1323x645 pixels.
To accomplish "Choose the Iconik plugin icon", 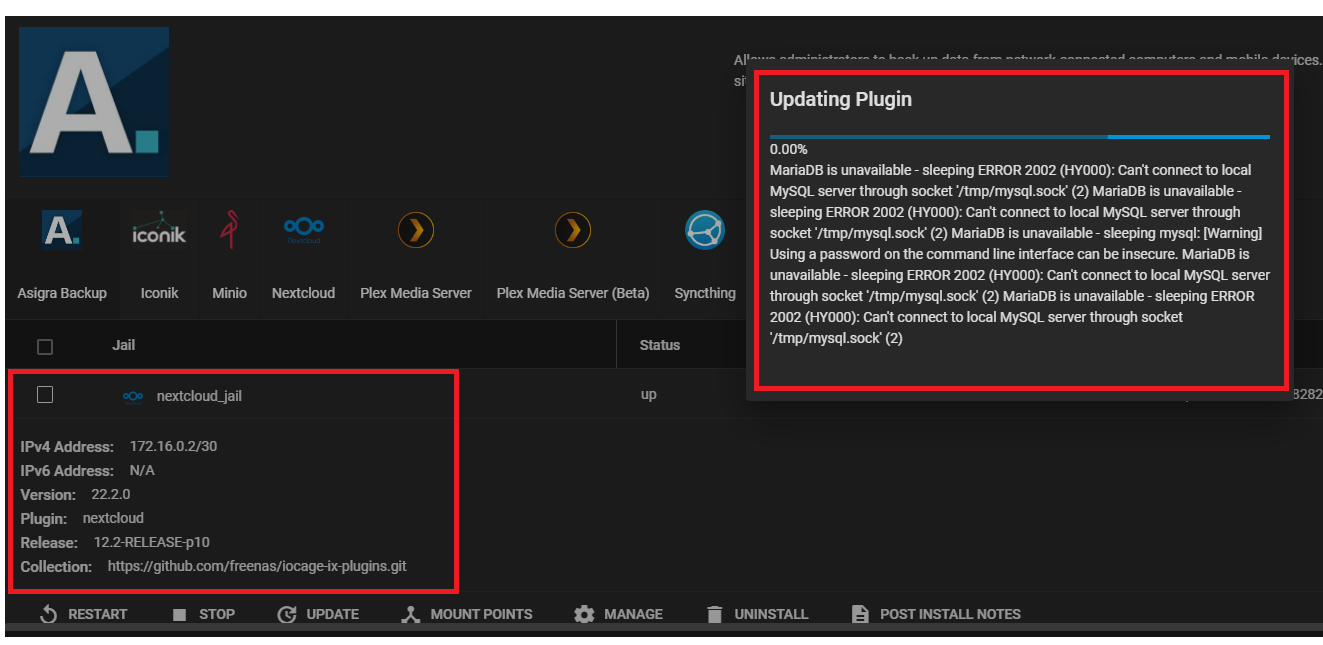I will point(159,232).
